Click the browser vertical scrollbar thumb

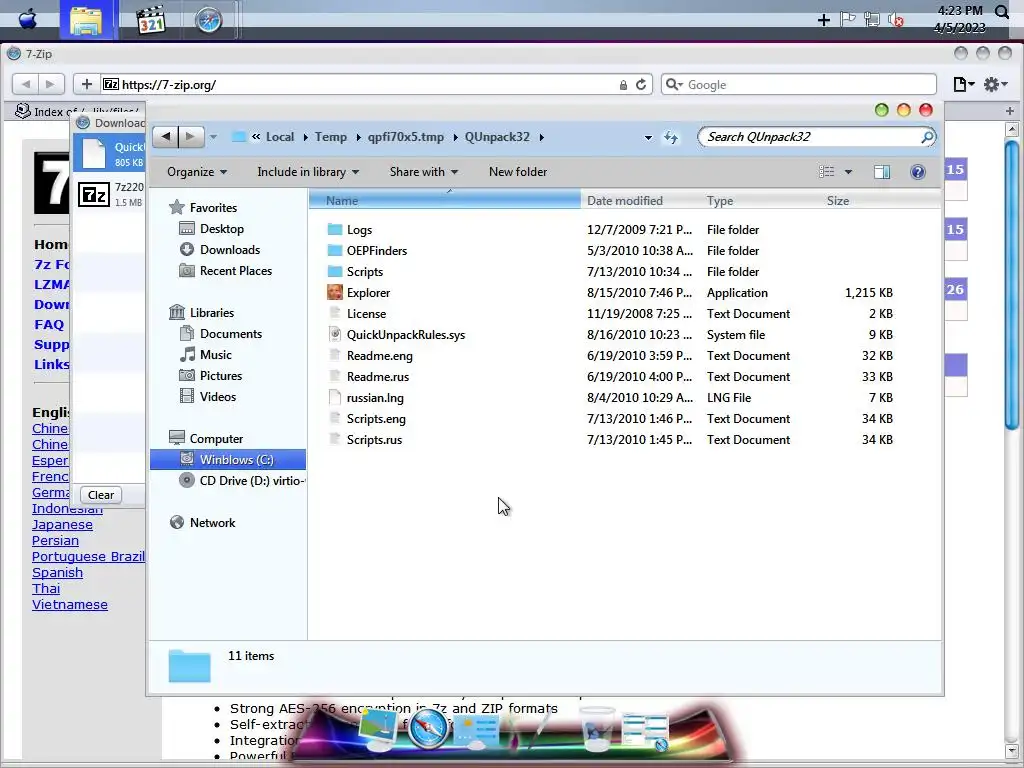[x=1012, y=284]
